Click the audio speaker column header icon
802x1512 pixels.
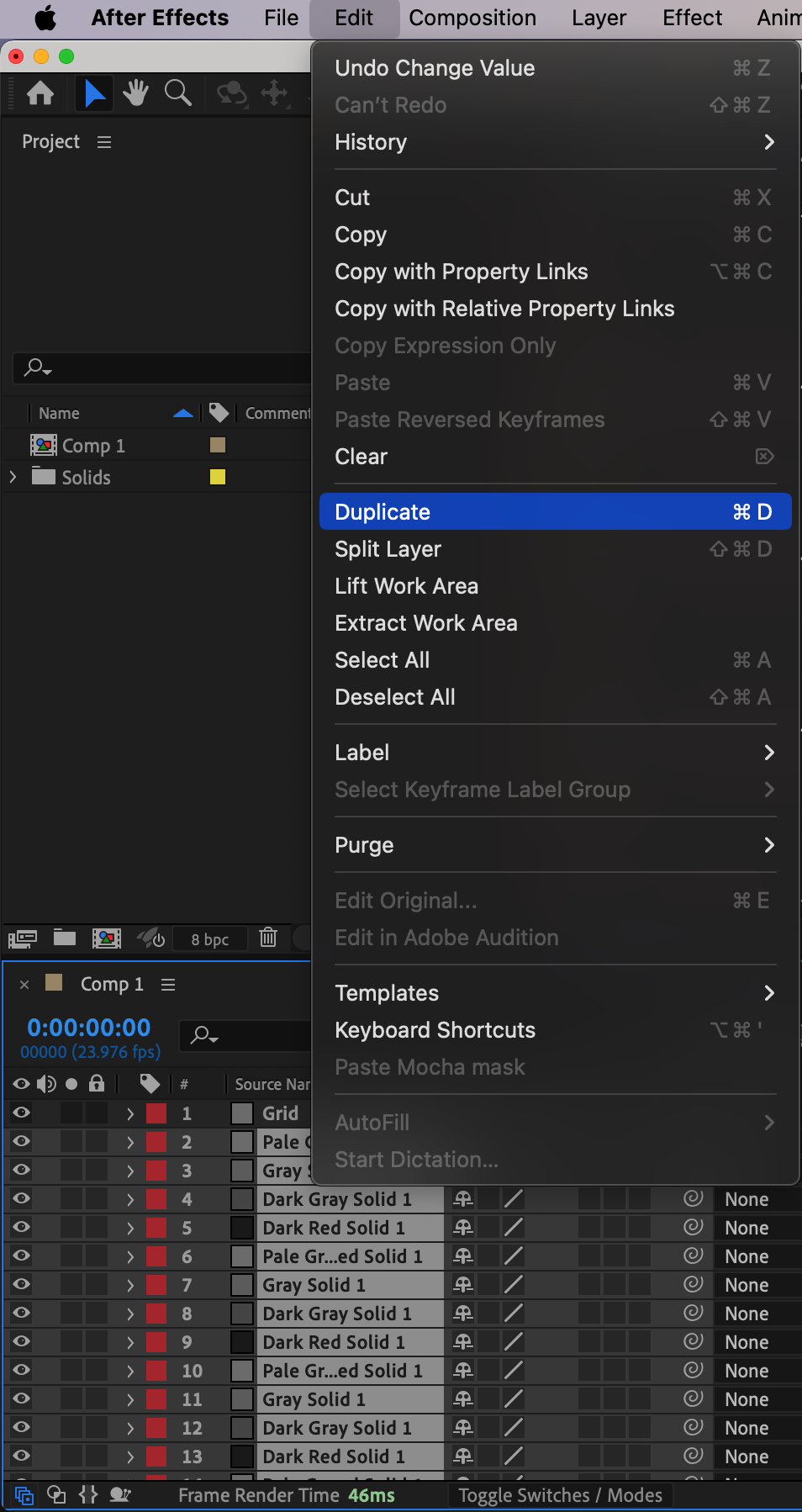tap(46, 1084)
